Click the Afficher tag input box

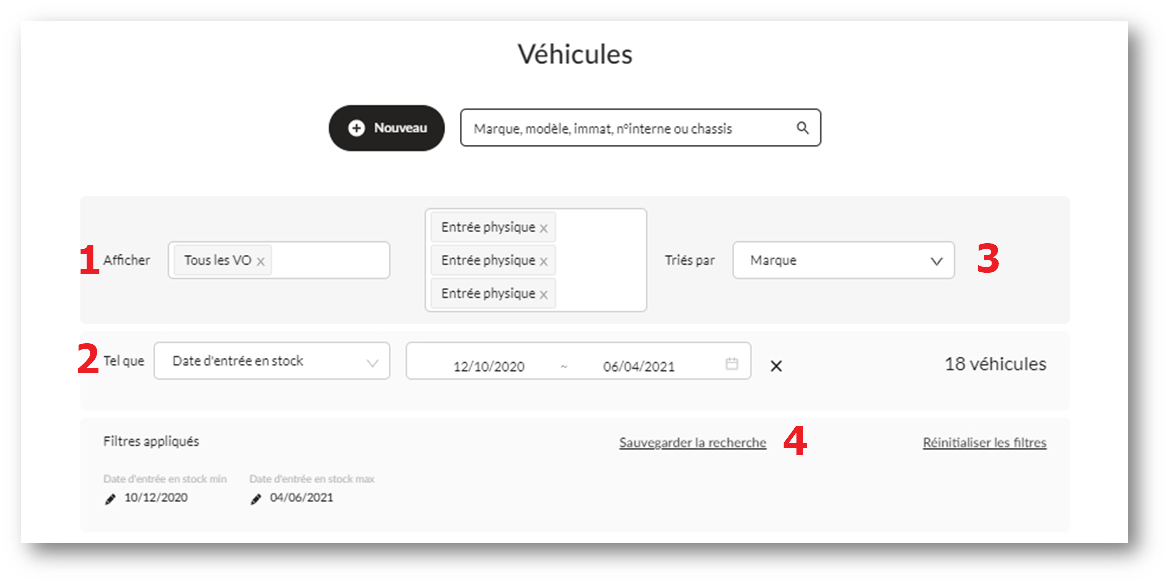(279, 260)
